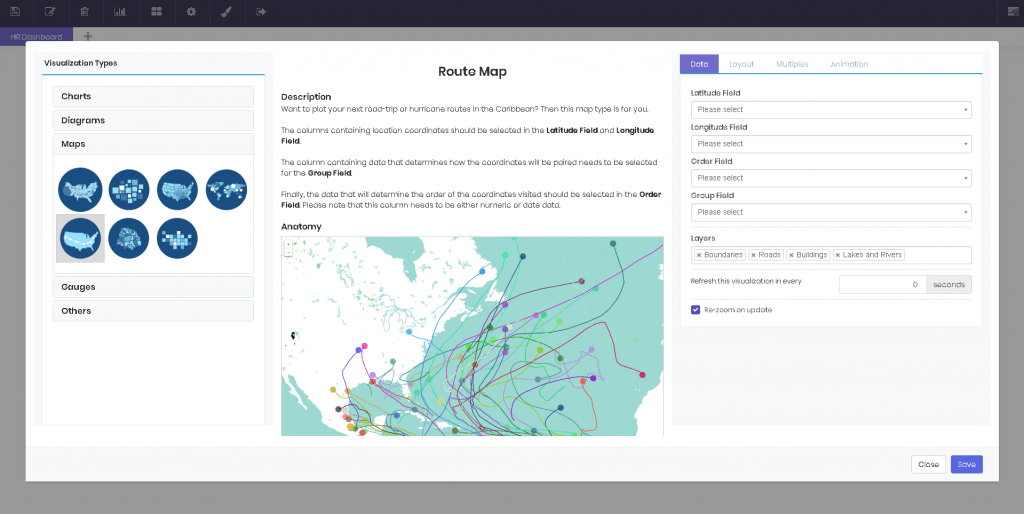
Task: Select the US map with cartogram-circle icon
Action: click(80, 189)
